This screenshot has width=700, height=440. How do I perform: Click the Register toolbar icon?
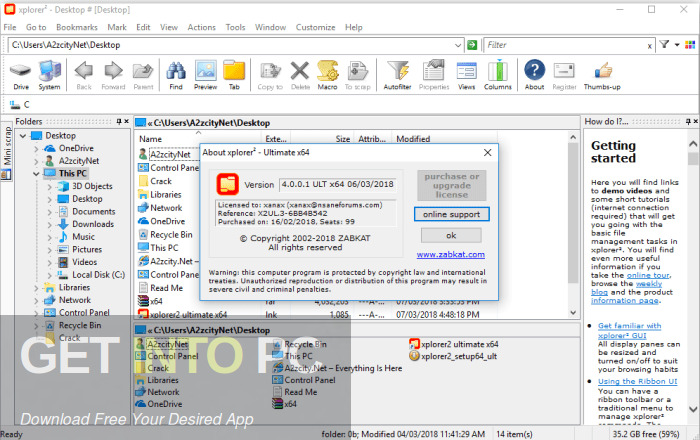(564, 75)
